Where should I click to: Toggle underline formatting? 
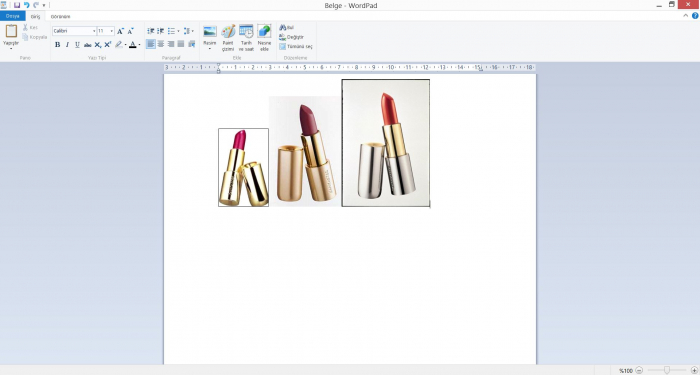coord(77,45)
